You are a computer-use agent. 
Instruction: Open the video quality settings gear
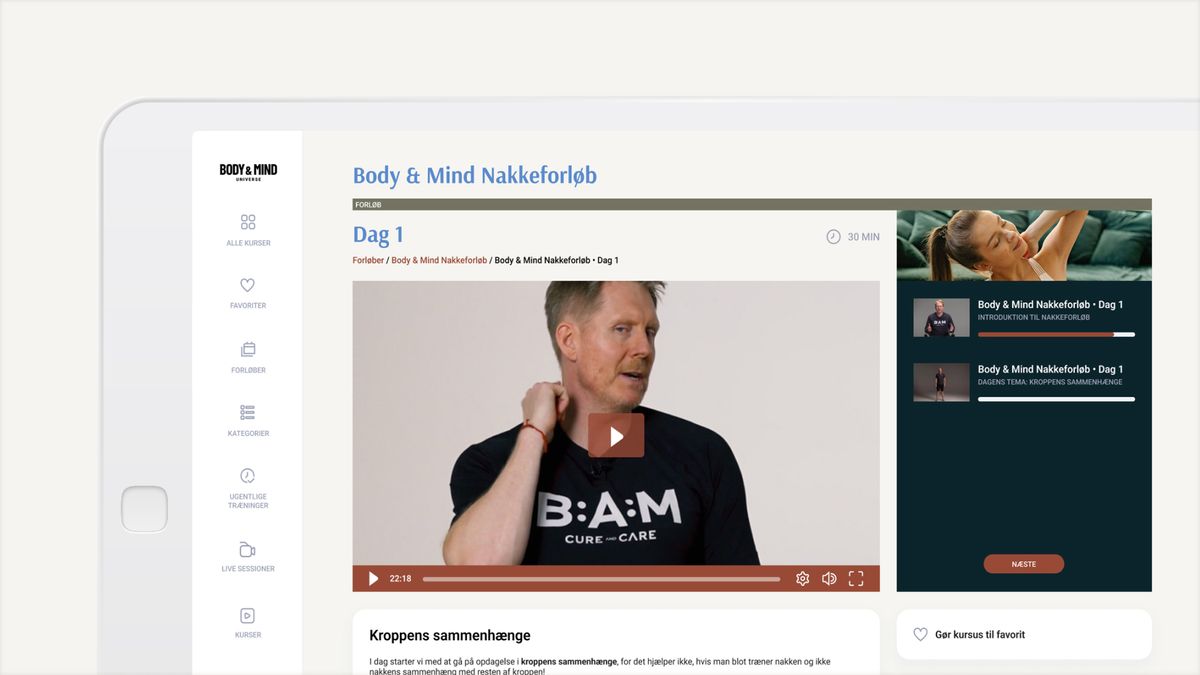[x=802, y=578]
